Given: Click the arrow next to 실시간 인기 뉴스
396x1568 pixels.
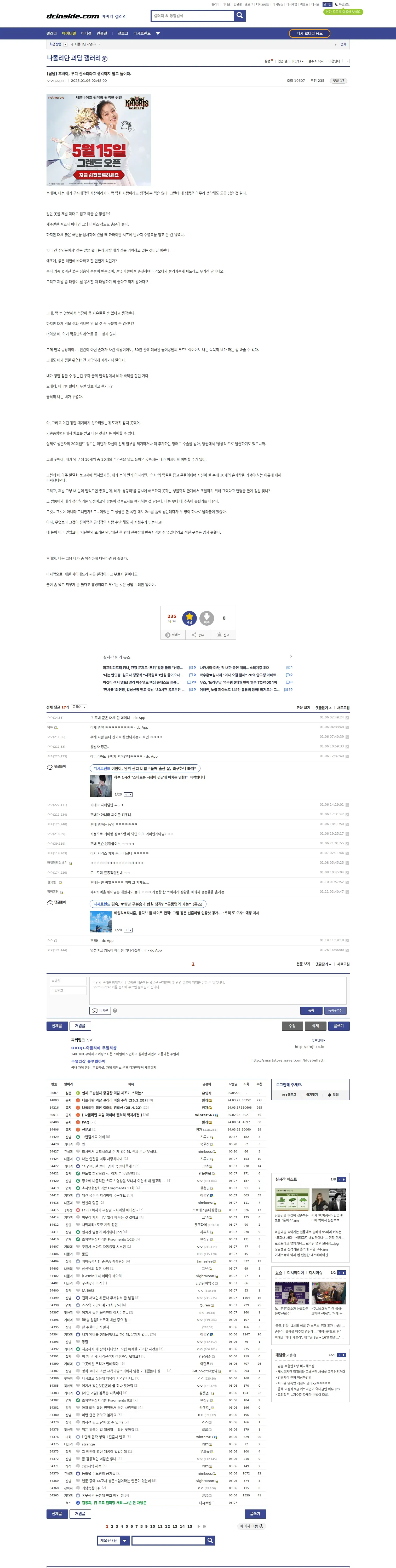Looking at the screenshot, I should pyautogui.click(x=291, y=657).
